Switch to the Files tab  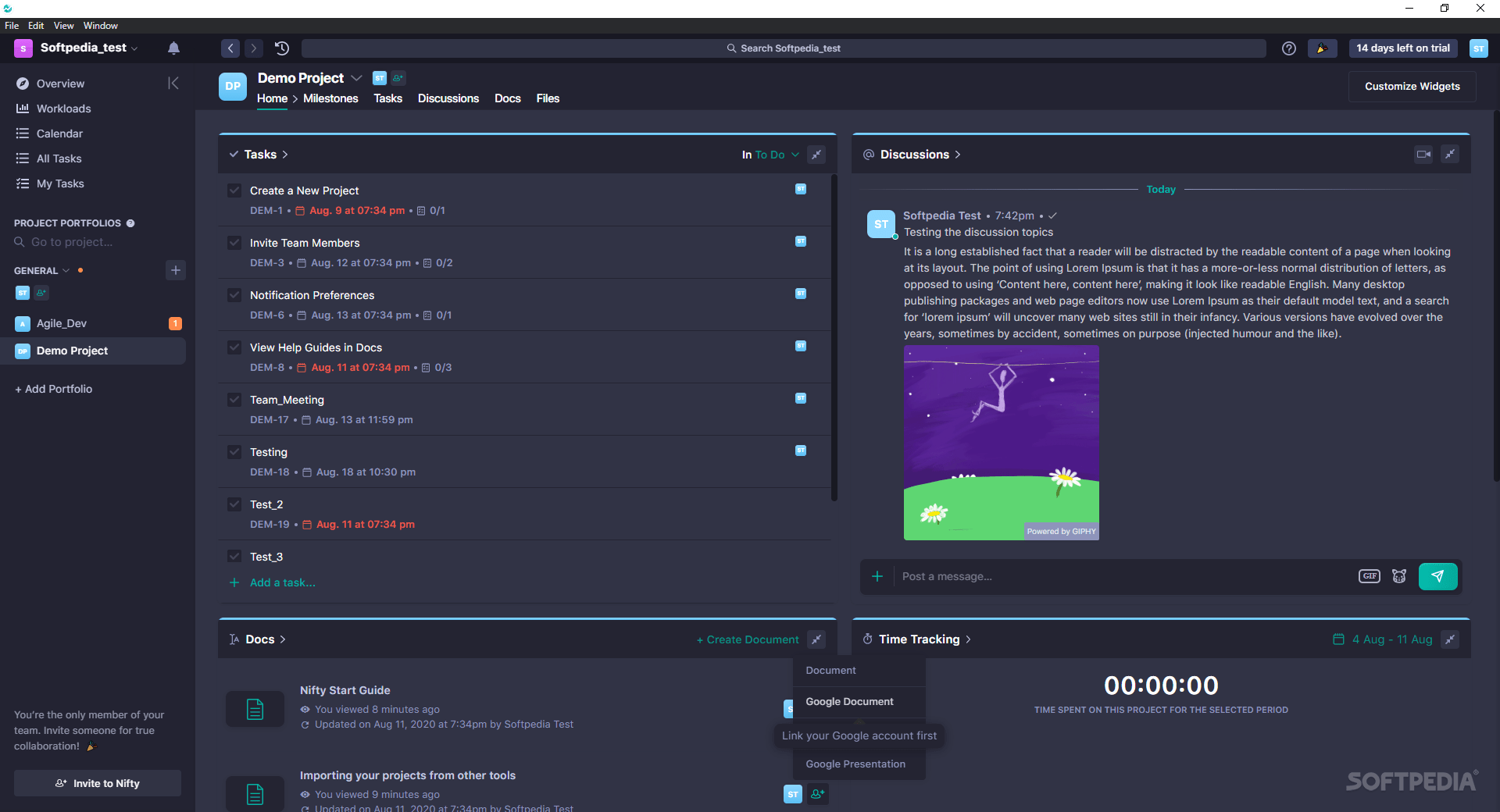tap(548, 98)
